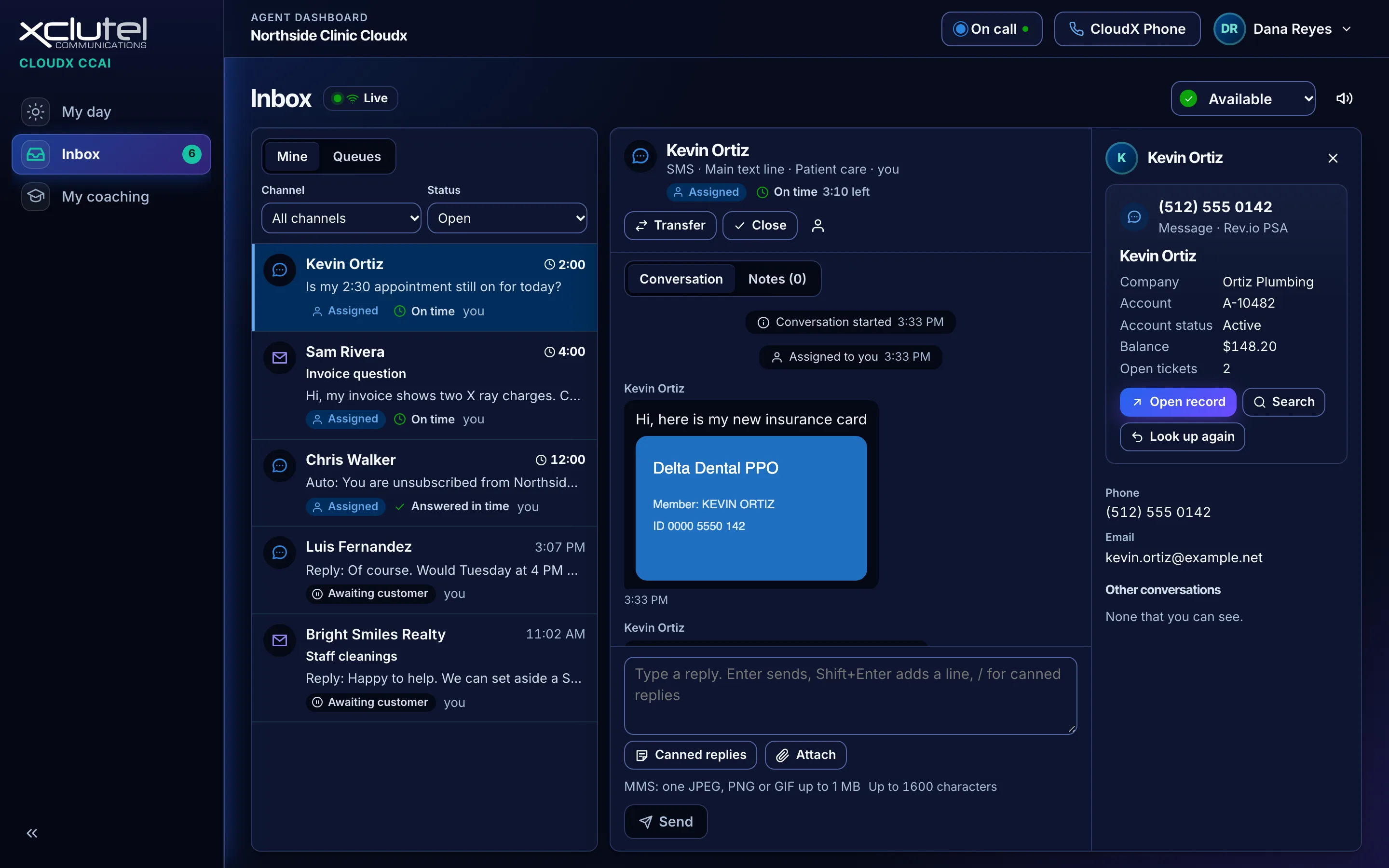Click Chris Walker's SMS chat icon
Image resolution: width=1389 pixels, height=868 pixels.
click(280, 465)
